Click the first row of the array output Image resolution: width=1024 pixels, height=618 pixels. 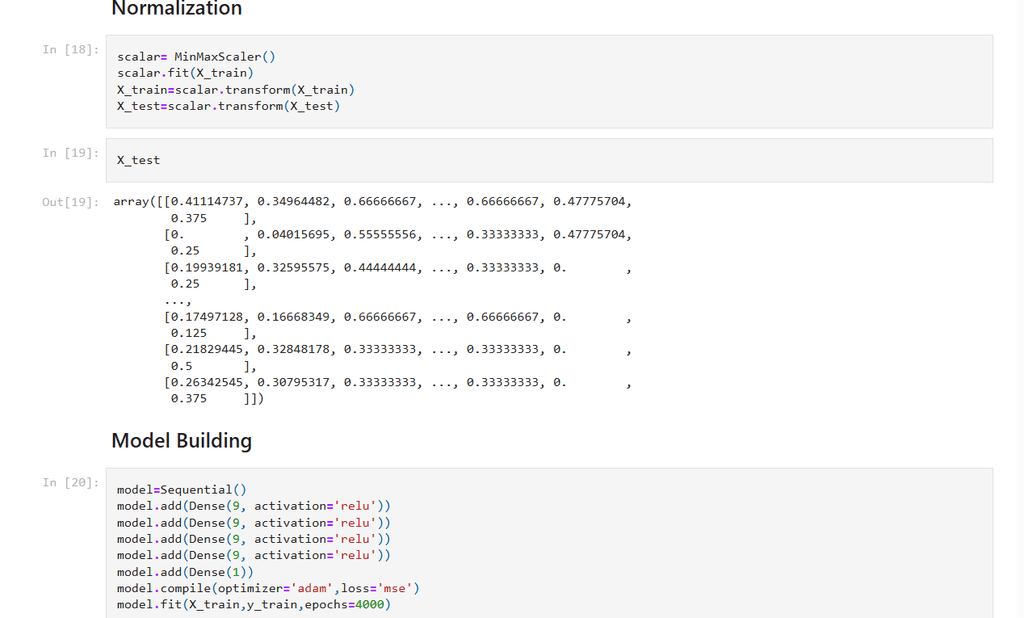click(372, 202)
